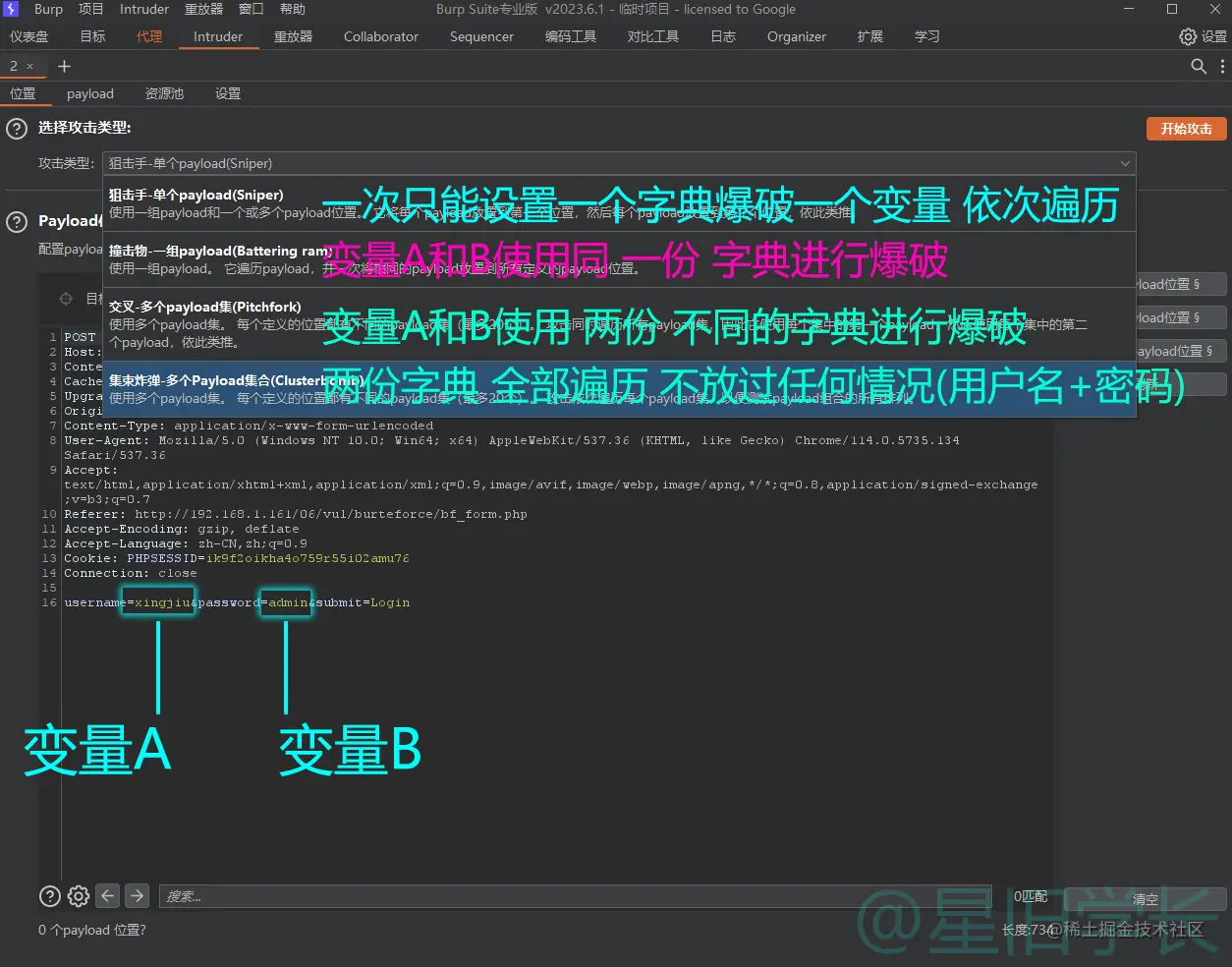Screen dimensions: 1232x967
Task: Select the payload sub-tab
Action: [90, 93]
